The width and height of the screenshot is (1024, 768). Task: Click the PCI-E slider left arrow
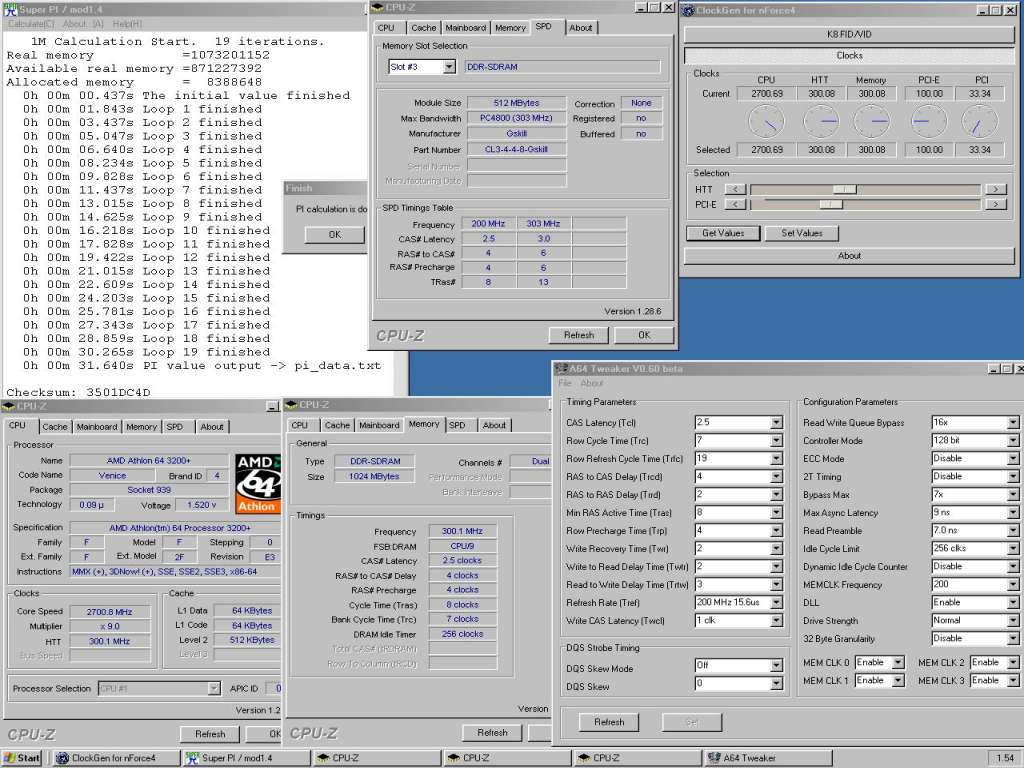coord(736,204)
